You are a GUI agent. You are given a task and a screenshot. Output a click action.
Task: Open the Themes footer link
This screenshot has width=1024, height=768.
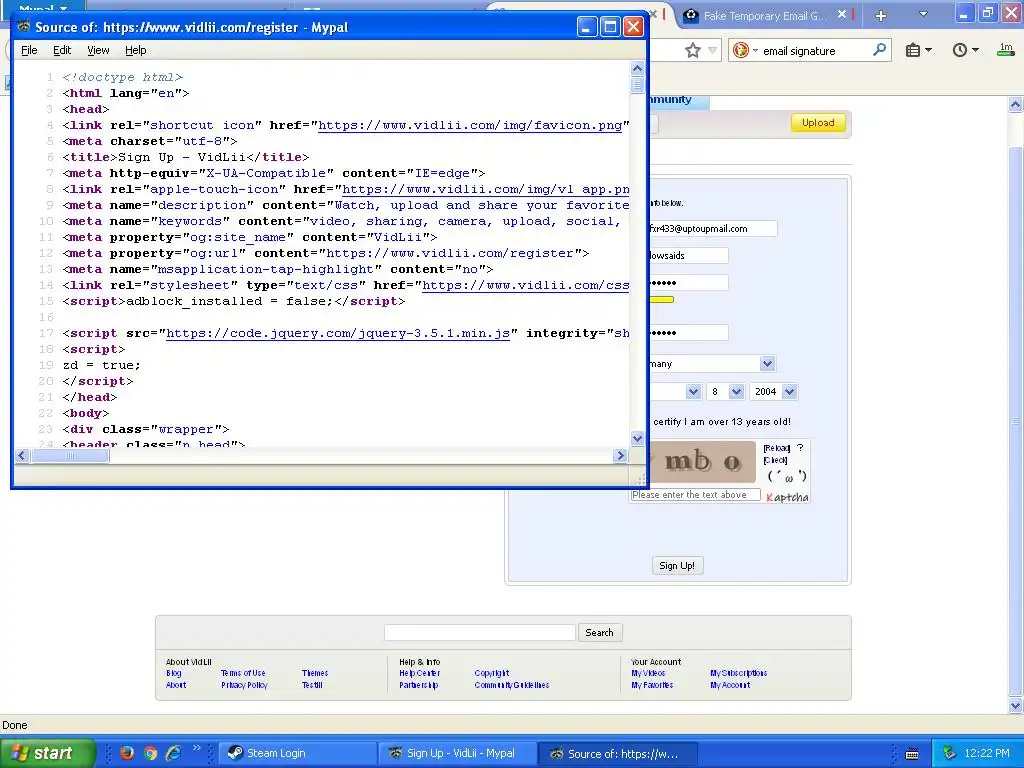(315, 673)
